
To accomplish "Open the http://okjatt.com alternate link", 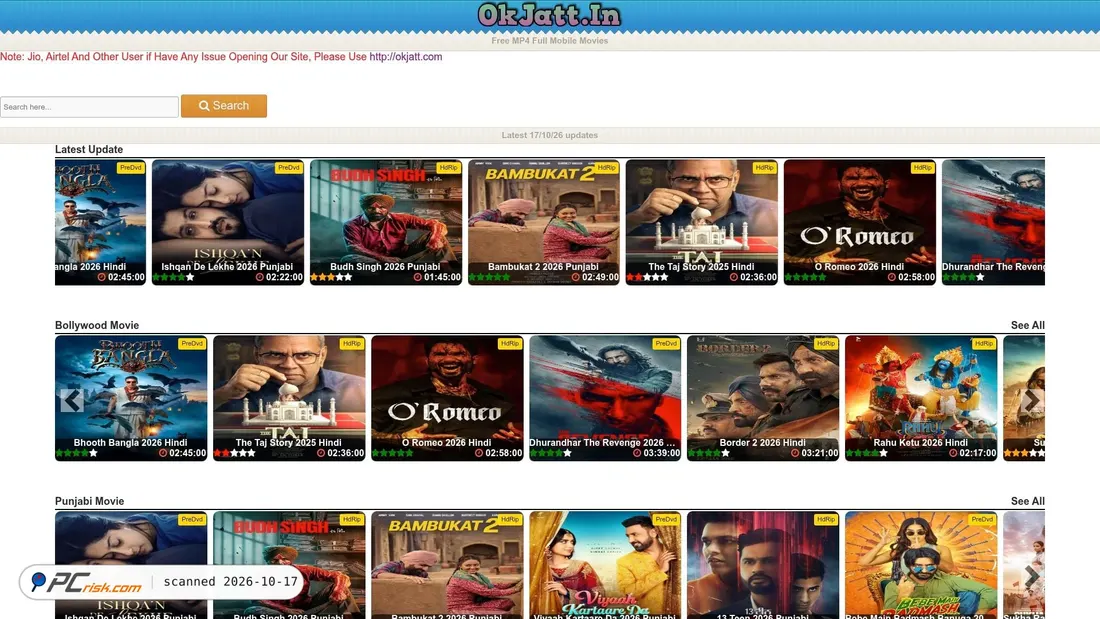I will [x=405, y=57].
